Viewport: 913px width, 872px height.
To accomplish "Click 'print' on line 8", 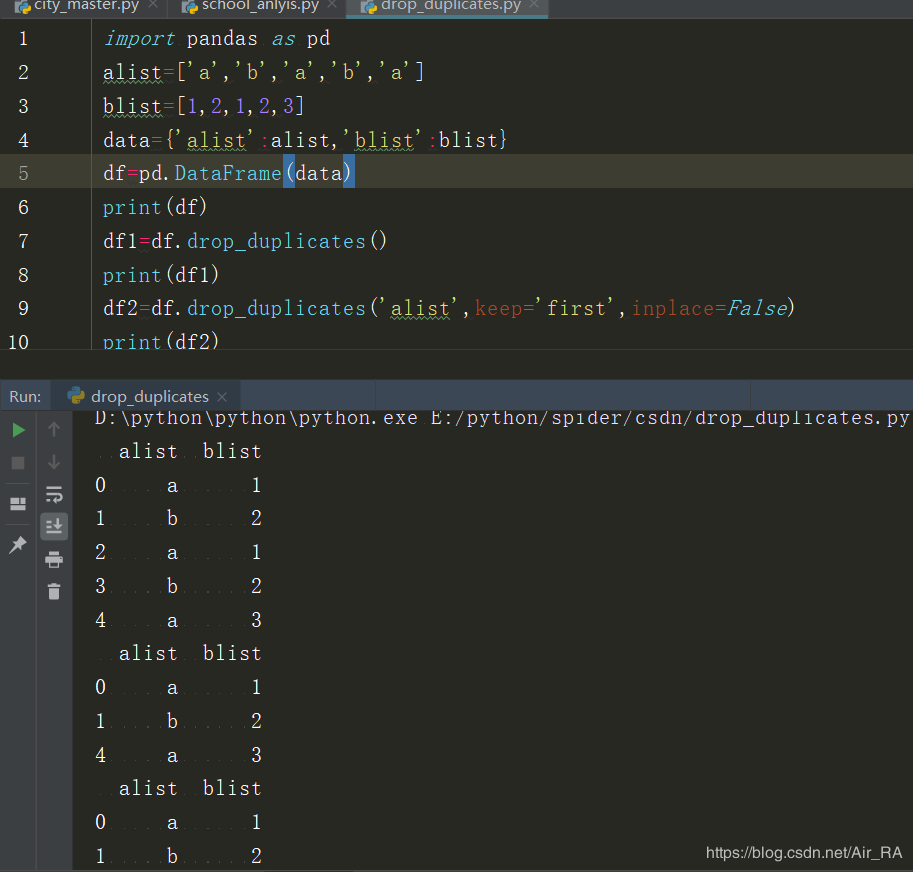I will click(x=132, y=275).
